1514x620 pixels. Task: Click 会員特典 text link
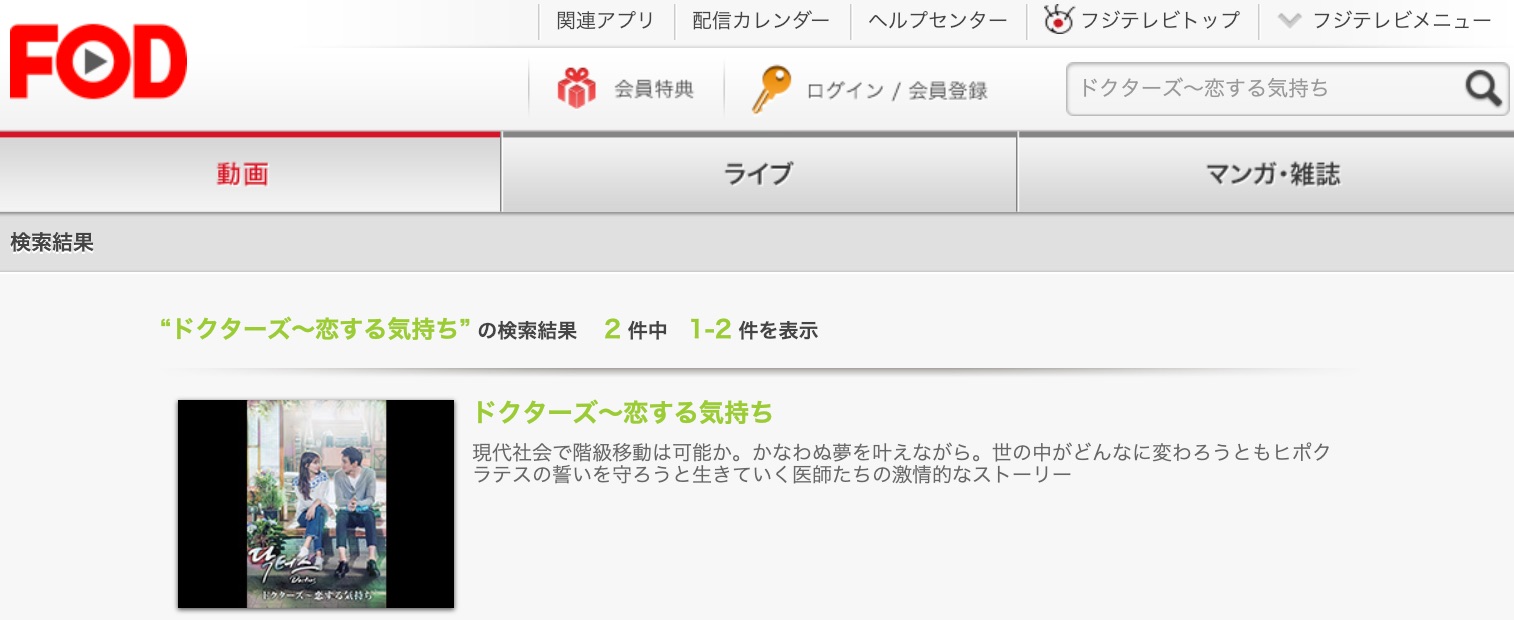(654, 90)
